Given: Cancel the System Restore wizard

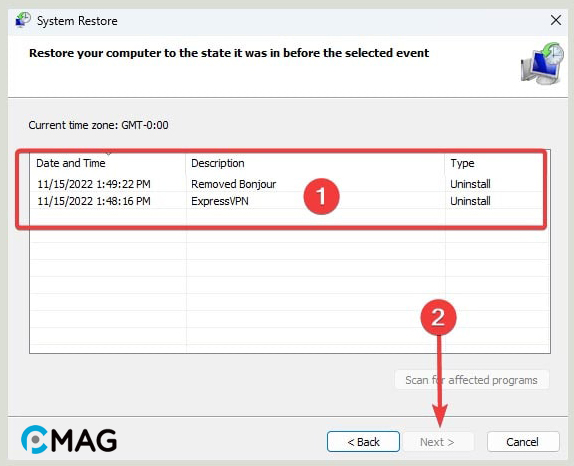Looking at the screenshot, I should click(x=523, y=442).
